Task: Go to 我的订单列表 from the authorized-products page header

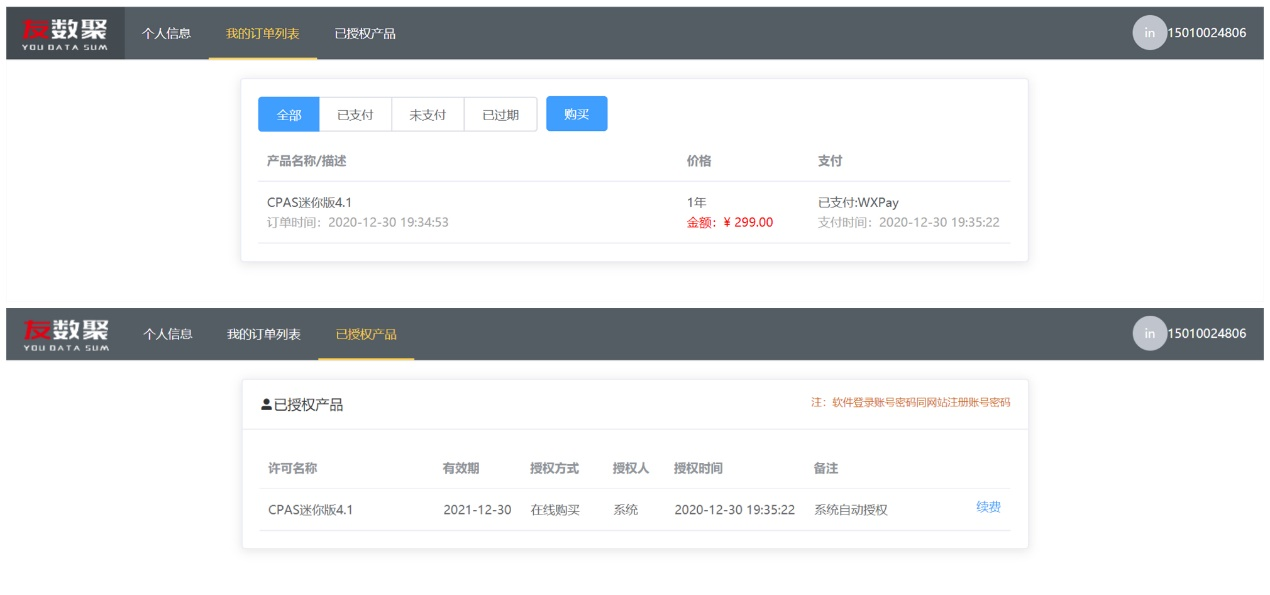Action: 264,334
